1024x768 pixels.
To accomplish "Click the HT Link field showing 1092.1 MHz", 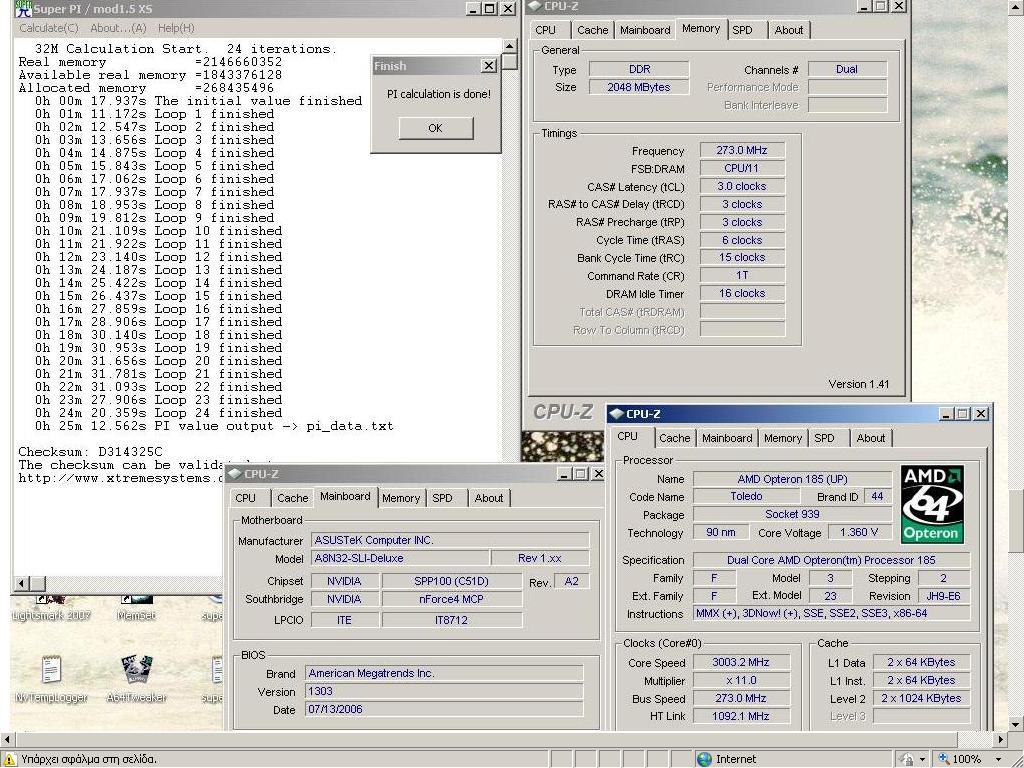I will point(741,716).
